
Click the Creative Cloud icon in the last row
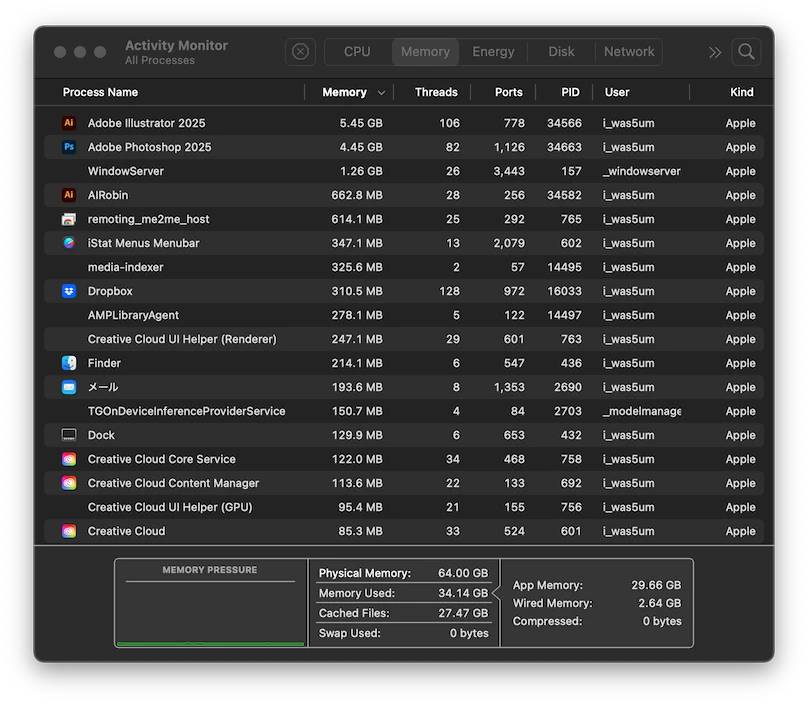click(x=69, y=531)
